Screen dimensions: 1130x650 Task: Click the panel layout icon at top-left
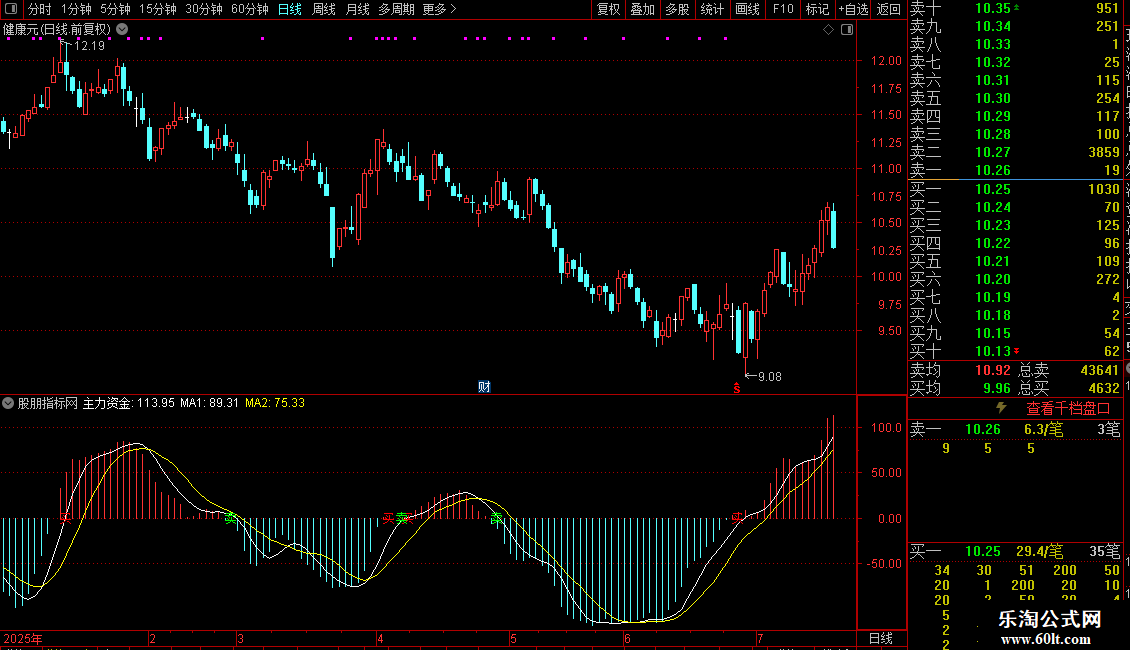tap(11, 9)
